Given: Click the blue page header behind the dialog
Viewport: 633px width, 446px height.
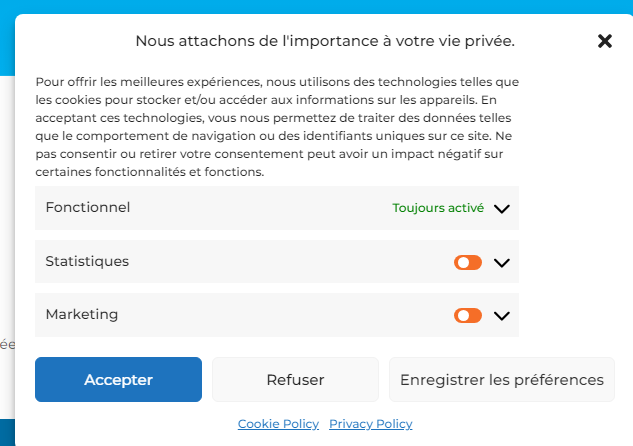Looking at the screenshot, I should tap(316, 6).
